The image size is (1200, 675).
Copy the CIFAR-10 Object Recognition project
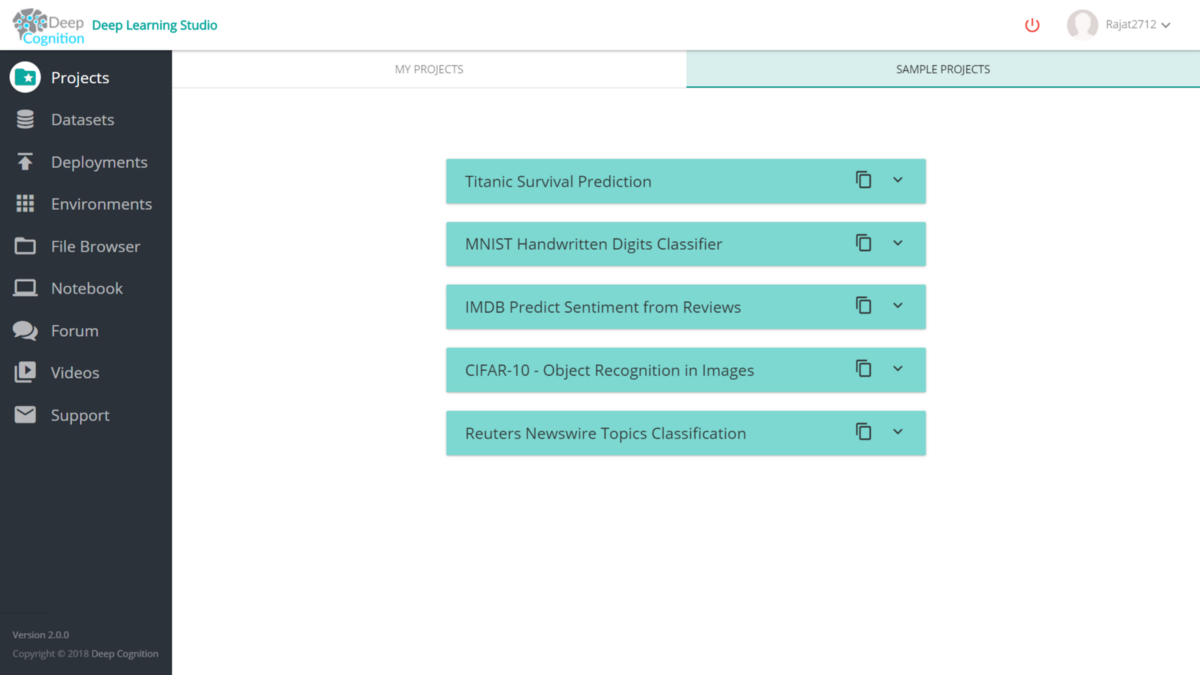click(x=864, y=369)
